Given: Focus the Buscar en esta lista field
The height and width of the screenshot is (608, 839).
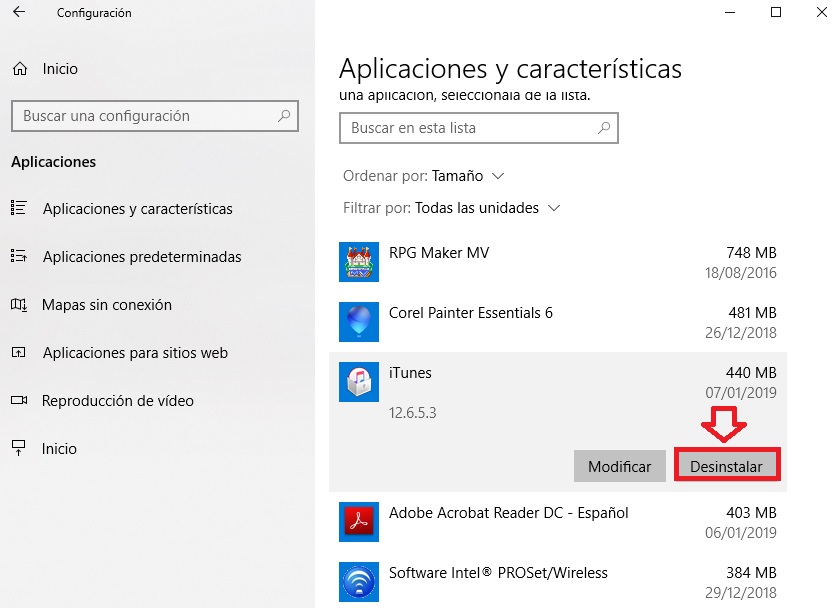Looking at the screenshot, I should pyautogui.click(x=479, y=128).
